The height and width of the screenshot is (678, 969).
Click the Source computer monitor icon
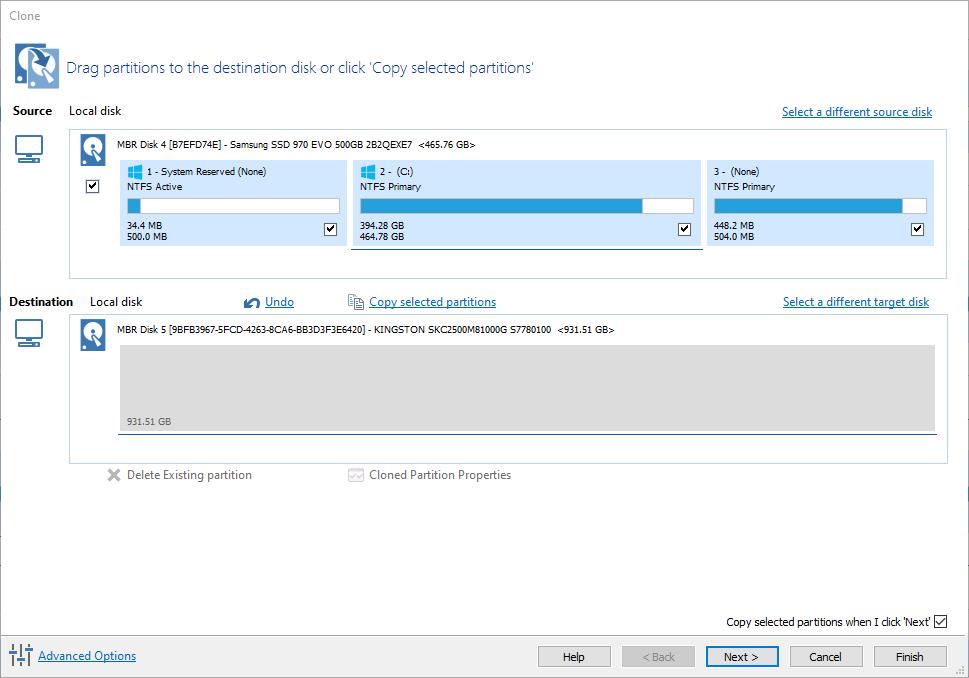pos(29,150)
